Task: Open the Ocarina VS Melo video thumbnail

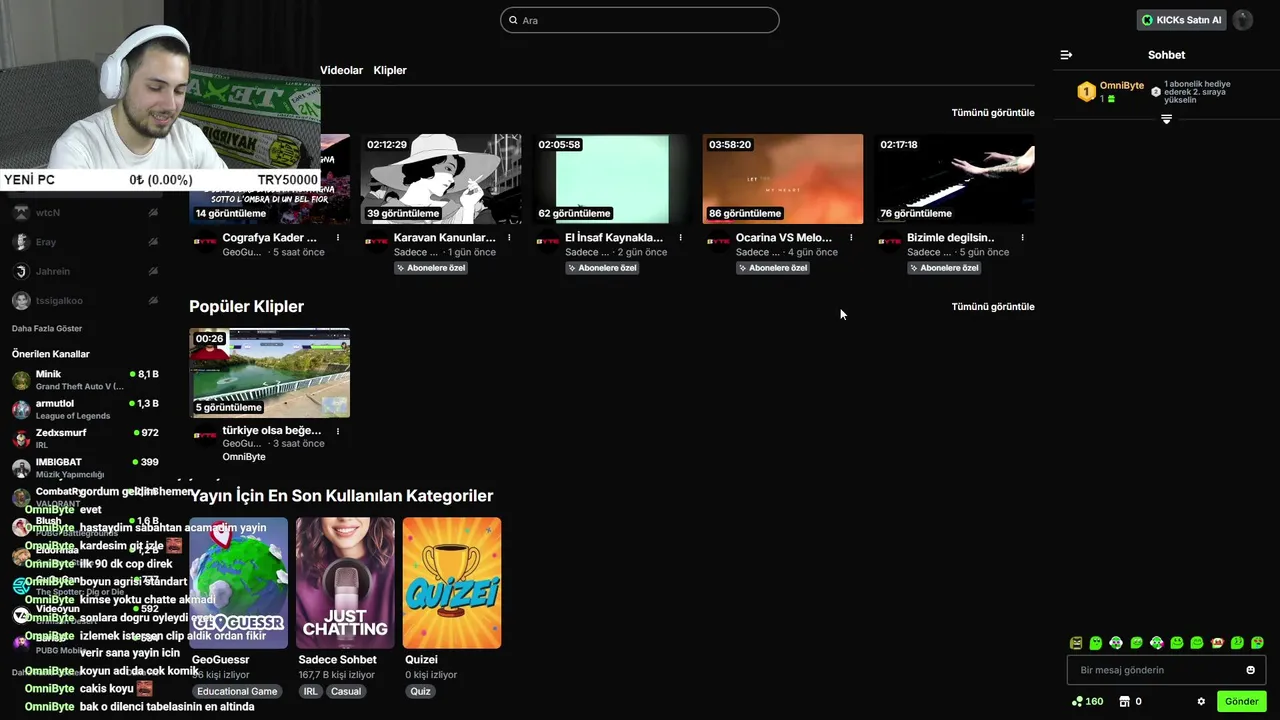Action: [x=783, y=179]
